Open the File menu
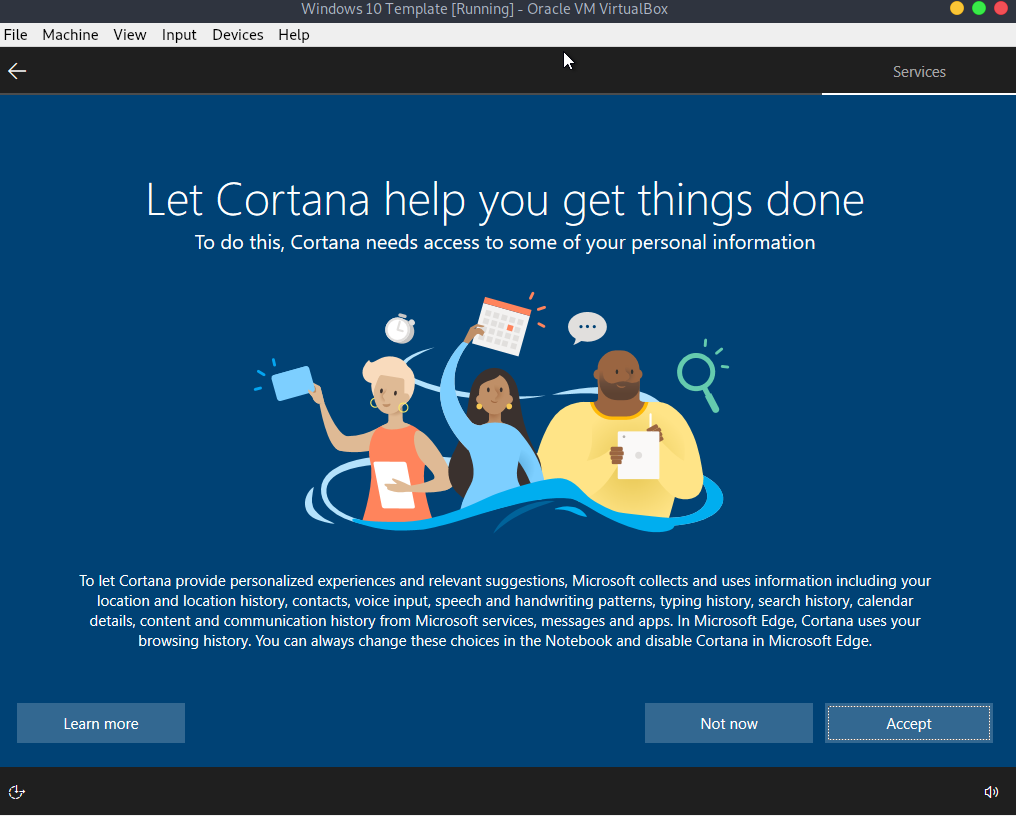 16,35
